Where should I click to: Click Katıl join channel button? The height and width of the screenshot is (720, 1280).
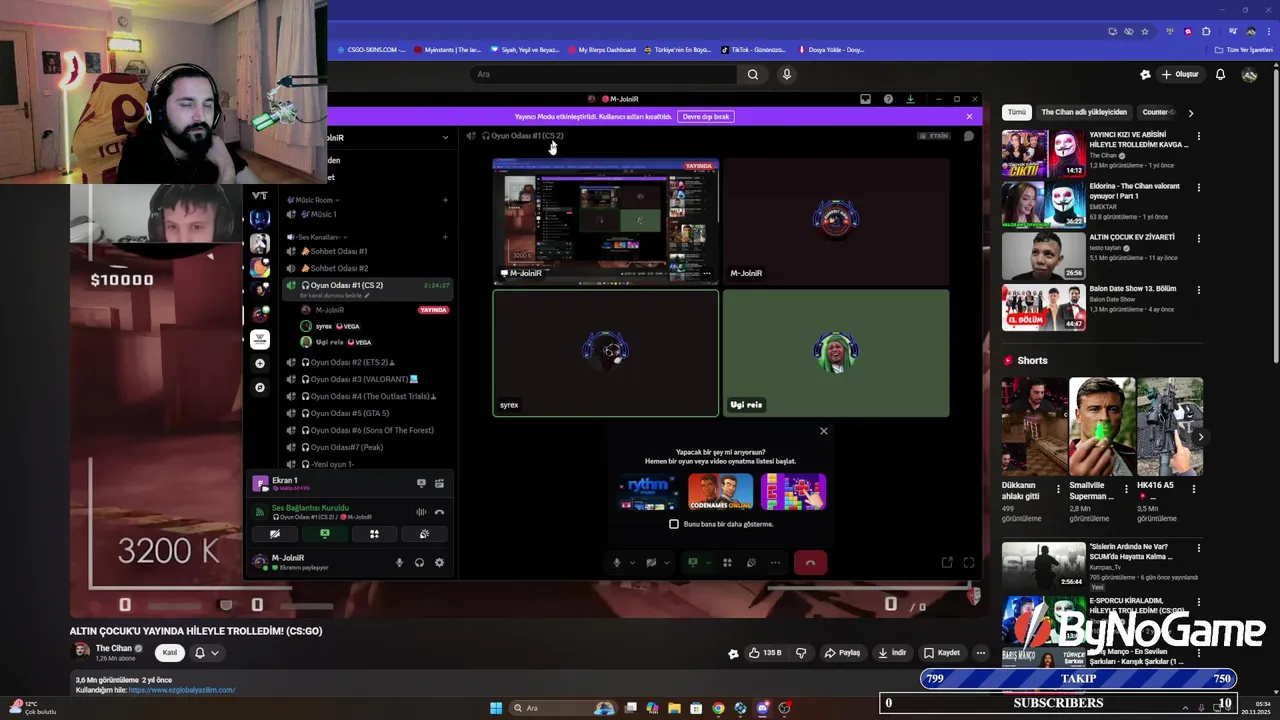point(170,653)
